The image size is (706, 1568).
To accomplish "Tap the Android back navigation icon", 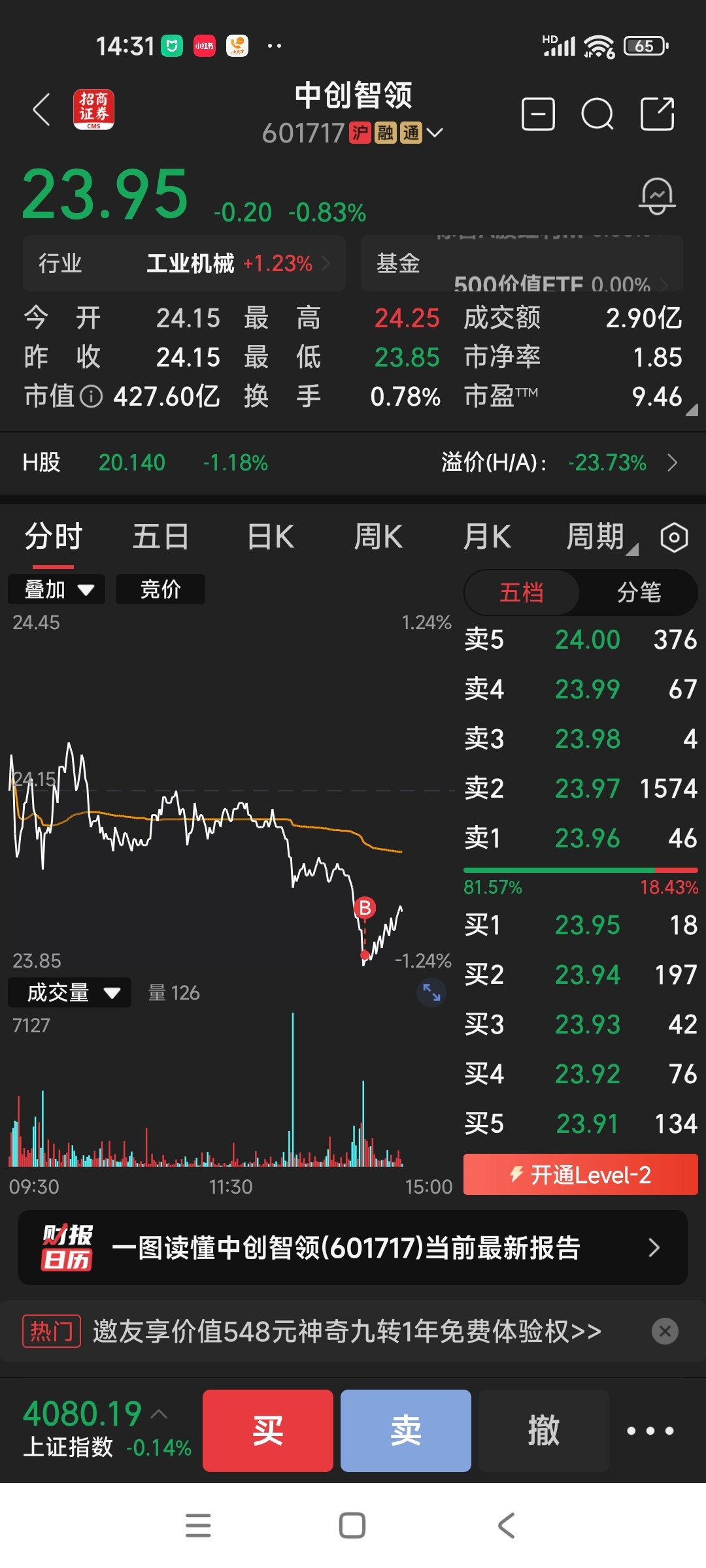I will (507, 1526).
